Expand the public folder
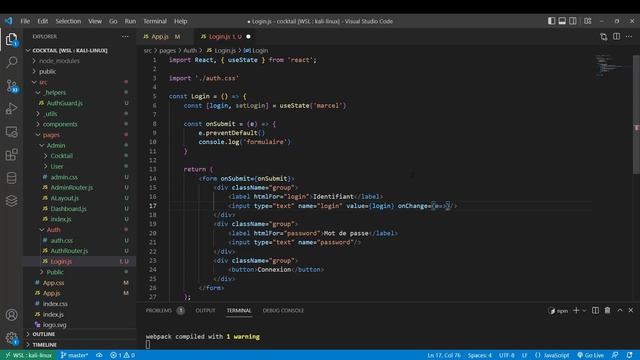 pyautogui.click(x=47, y=71)
